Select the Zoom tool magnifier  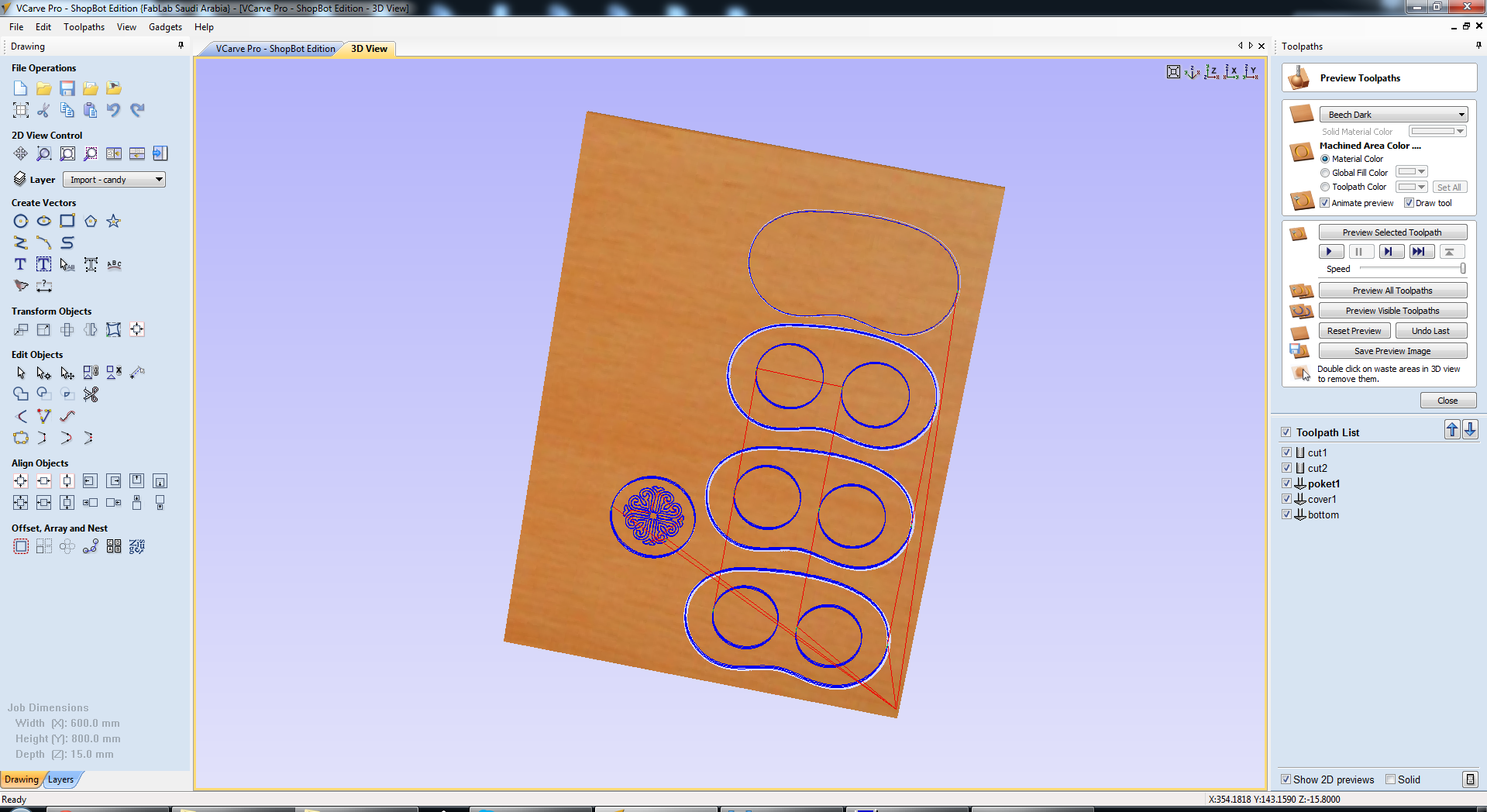[x=44, y=153]
